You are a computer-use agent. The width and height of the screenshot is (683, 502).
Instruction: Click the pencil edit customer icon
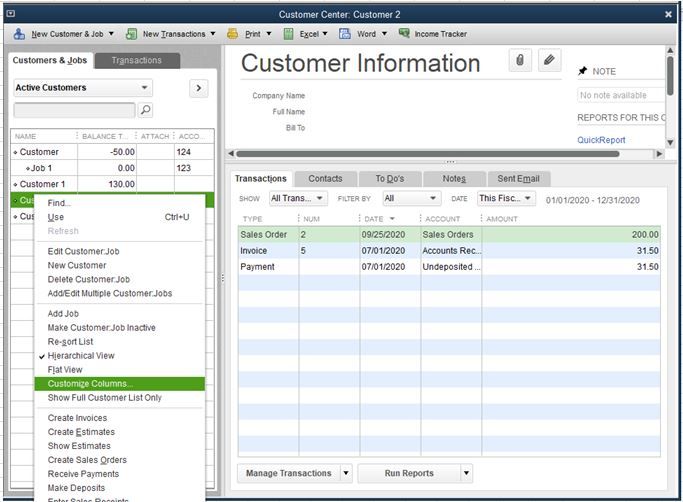pos(549,60)
